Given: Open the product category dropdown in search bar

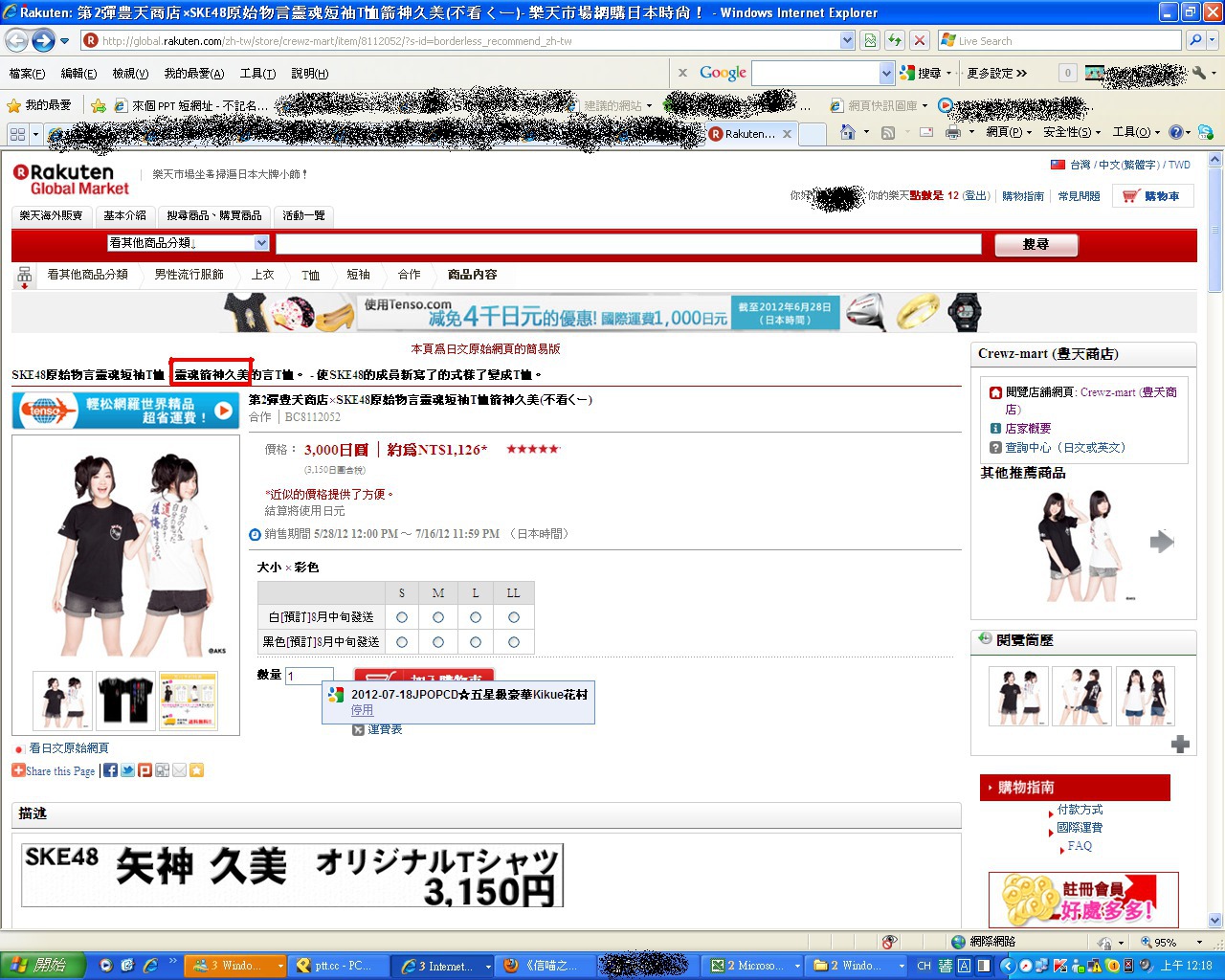Looking at the screenshot, I should point(261,243).
